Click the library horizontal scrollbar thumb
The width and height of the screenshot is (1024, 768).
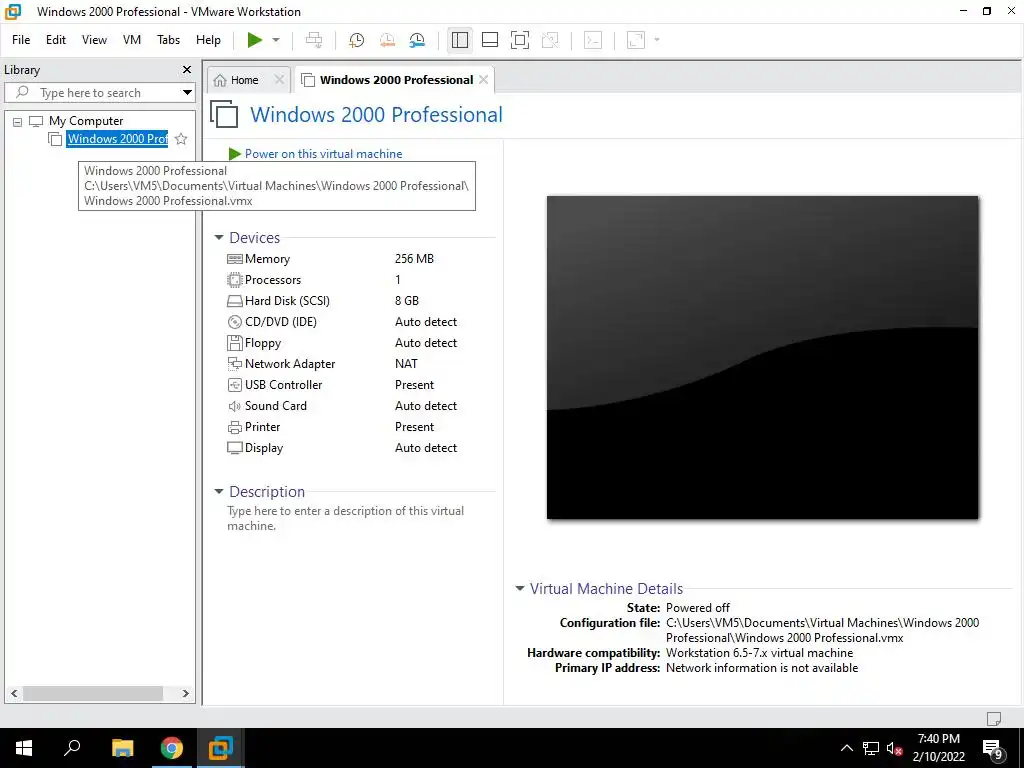tap(93, 694)
